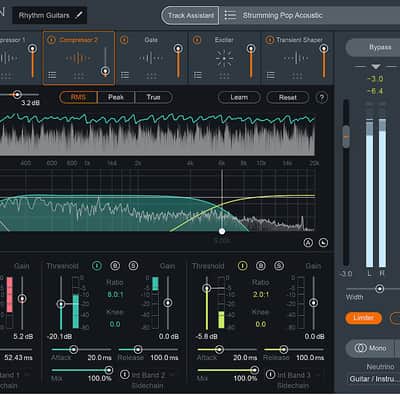Image resolution: width=400 pixels, height=400 pixels.
Task: Toggle Int Band 3 Sidechain power button
Action: [270, 374]
